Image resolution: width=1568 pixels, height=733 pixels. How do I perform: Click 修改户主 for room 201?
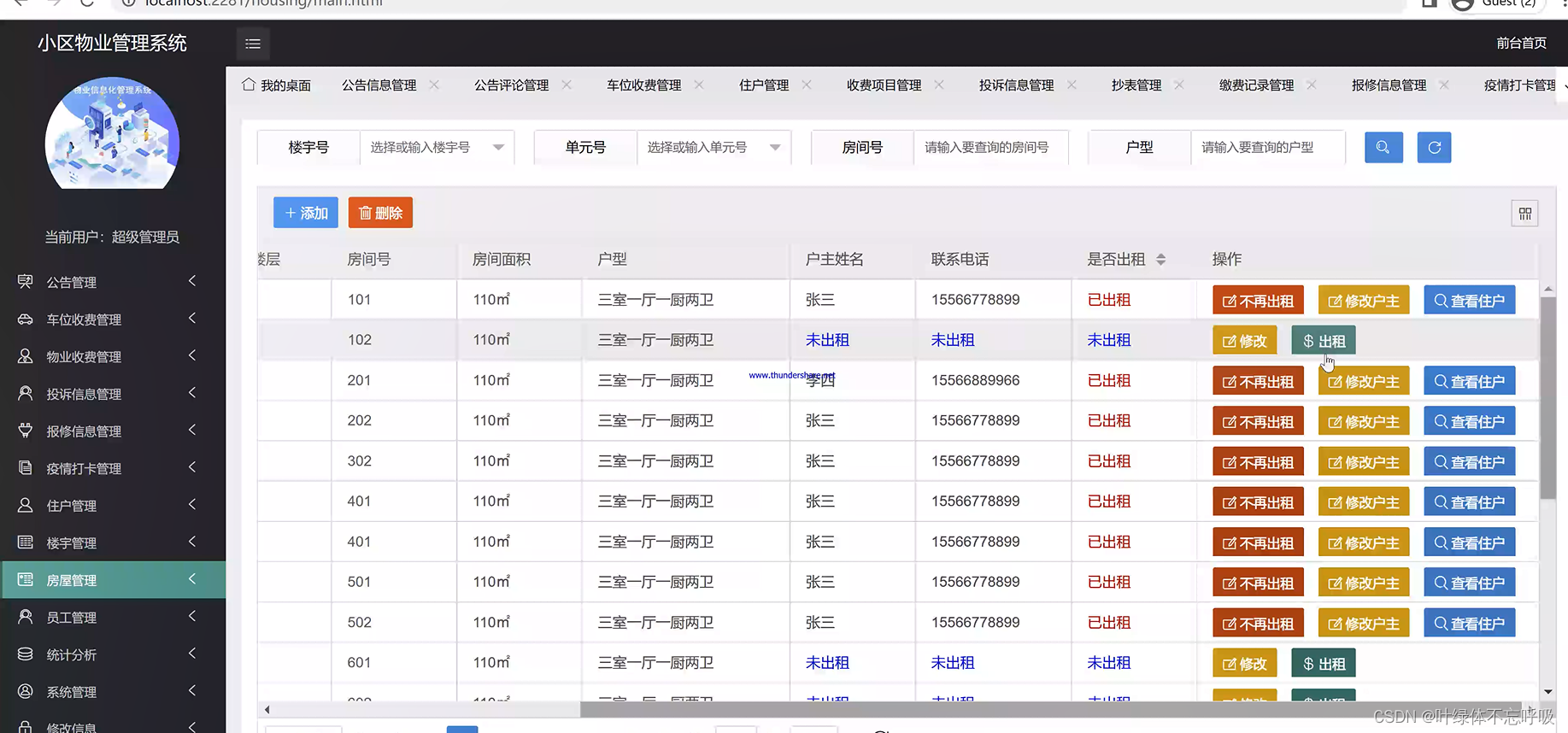click(x=1364, y=381)
